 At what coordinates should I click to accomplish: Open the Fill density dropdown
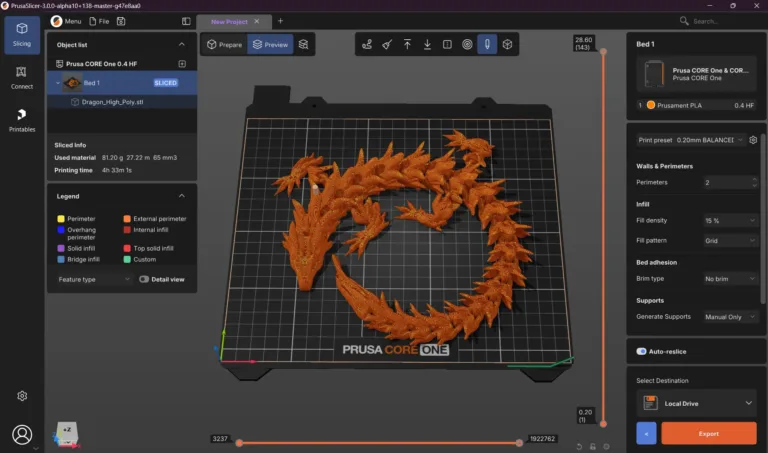point(730,221)
